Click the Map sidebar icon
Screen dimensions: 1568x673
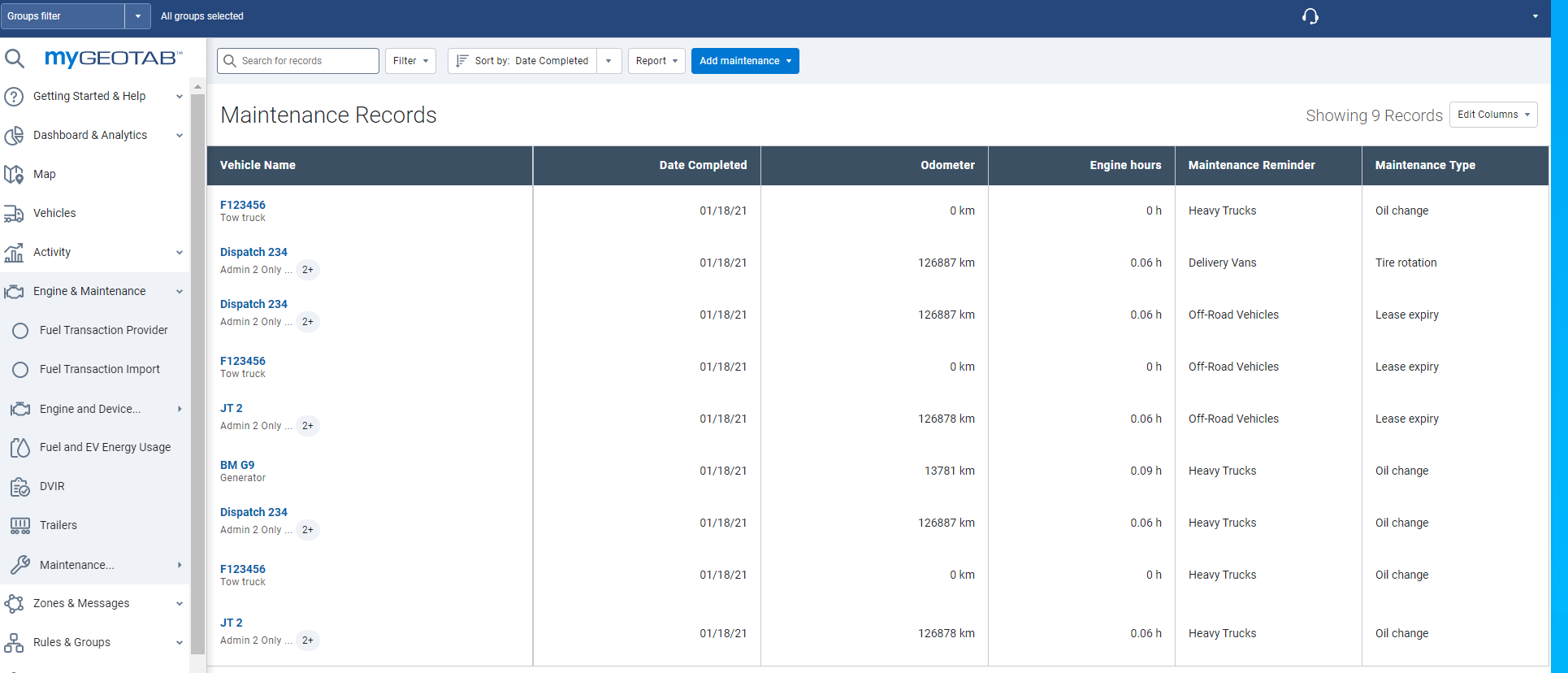[x=14, y=174]
